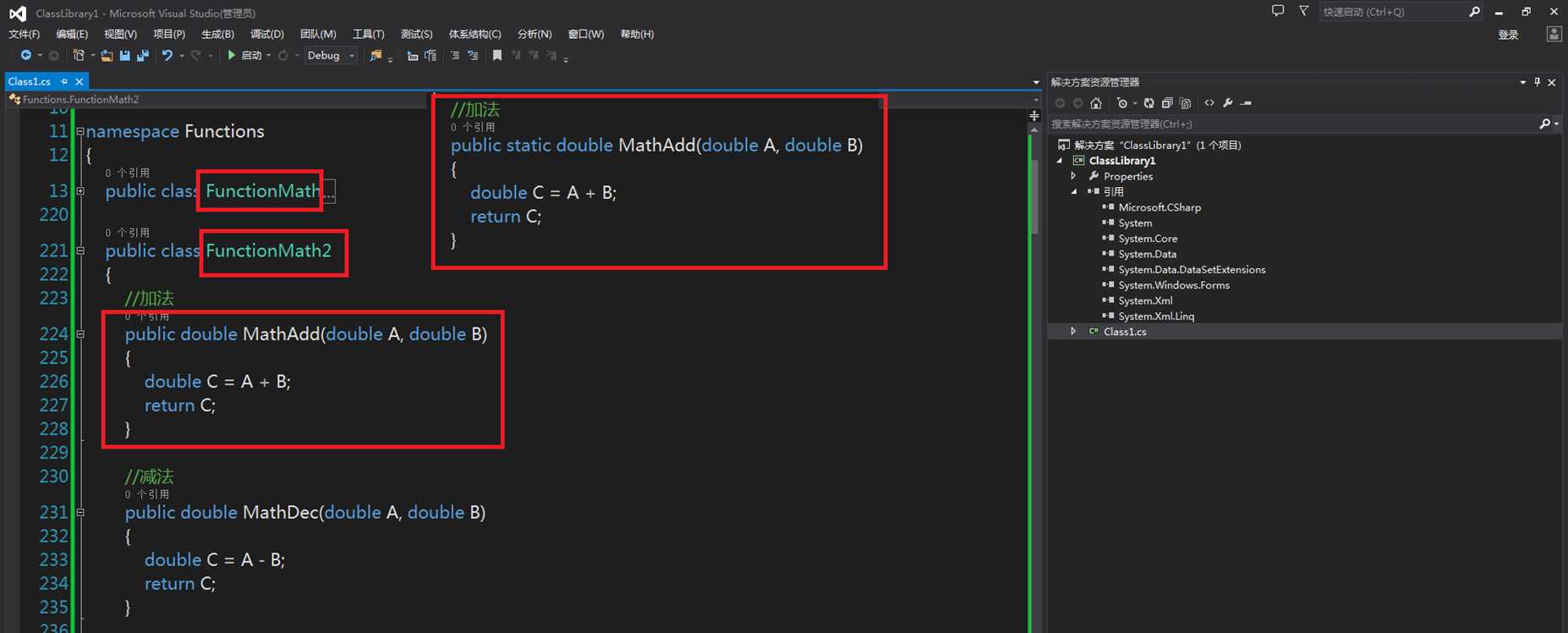Viewport: 1568px width, 633px height.
Task: Expand the Properties node in Solution Explorer
Action: [x=1074, y=176]
